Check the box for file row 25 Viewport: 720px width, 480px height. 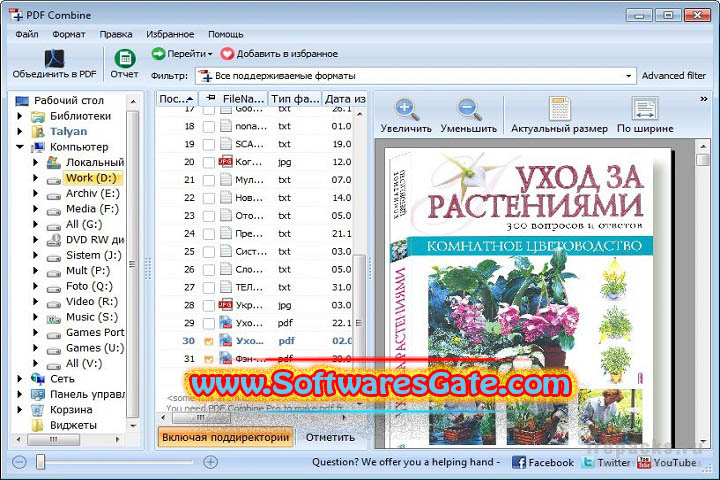point(209,252)
